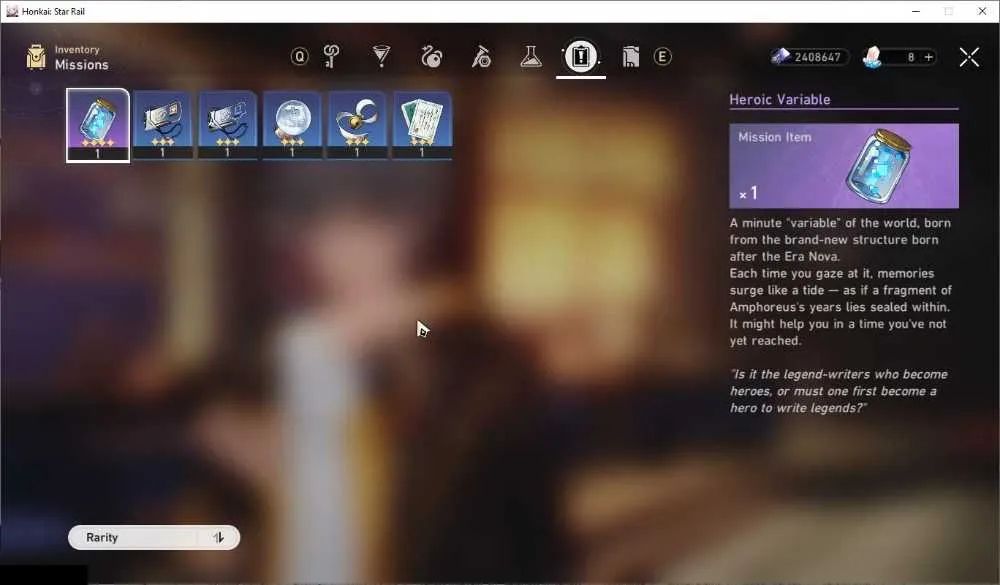
Task: Select the pickaxe and nut materials tab
Action: [x=481, y=57]
